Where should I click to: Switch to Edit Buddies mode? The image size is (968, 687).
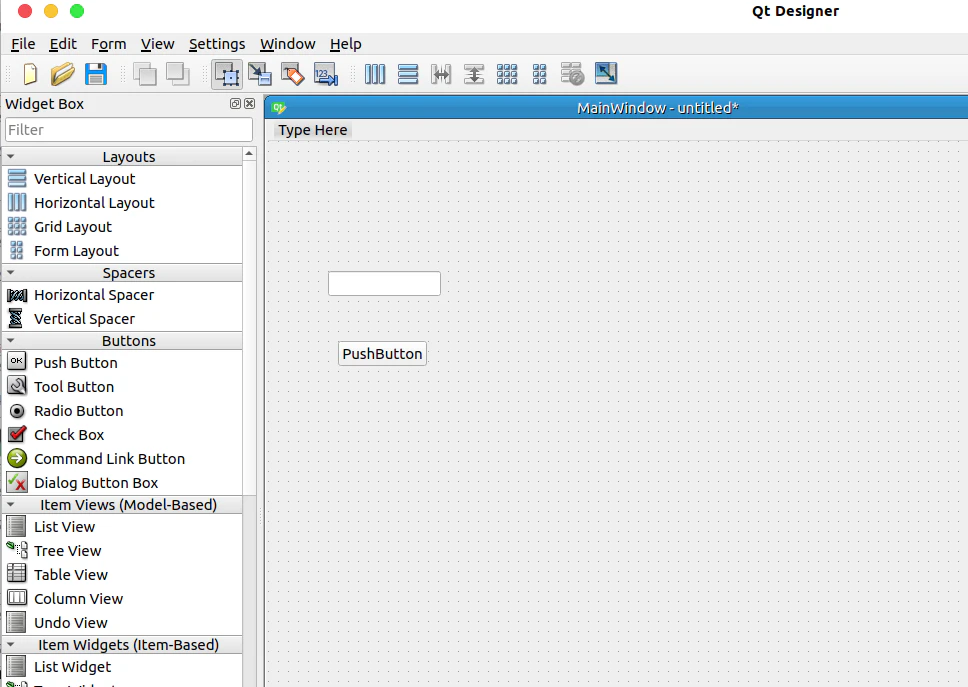coord(293,74)
